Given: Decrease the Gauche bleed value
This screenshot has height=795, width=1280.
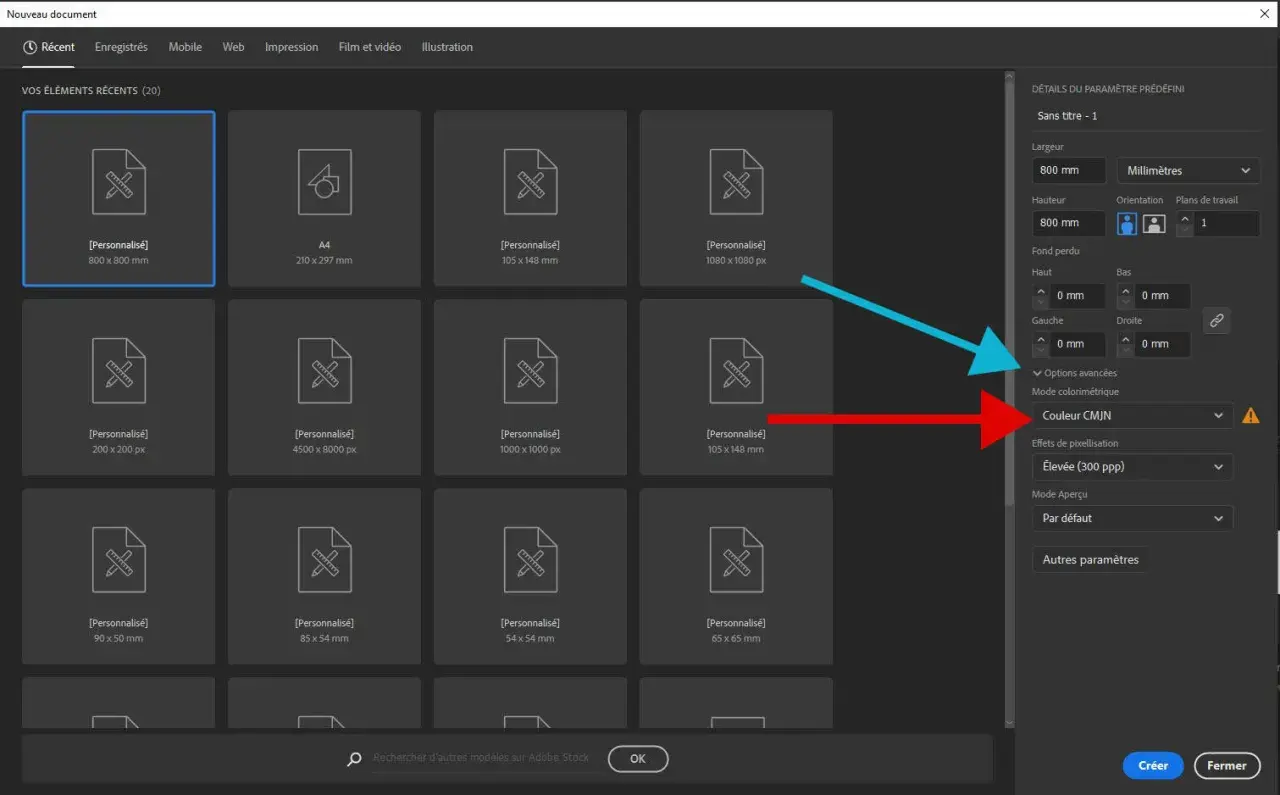Looking at the screenshot, I should pyautogui.click(x=1041, y=350).
